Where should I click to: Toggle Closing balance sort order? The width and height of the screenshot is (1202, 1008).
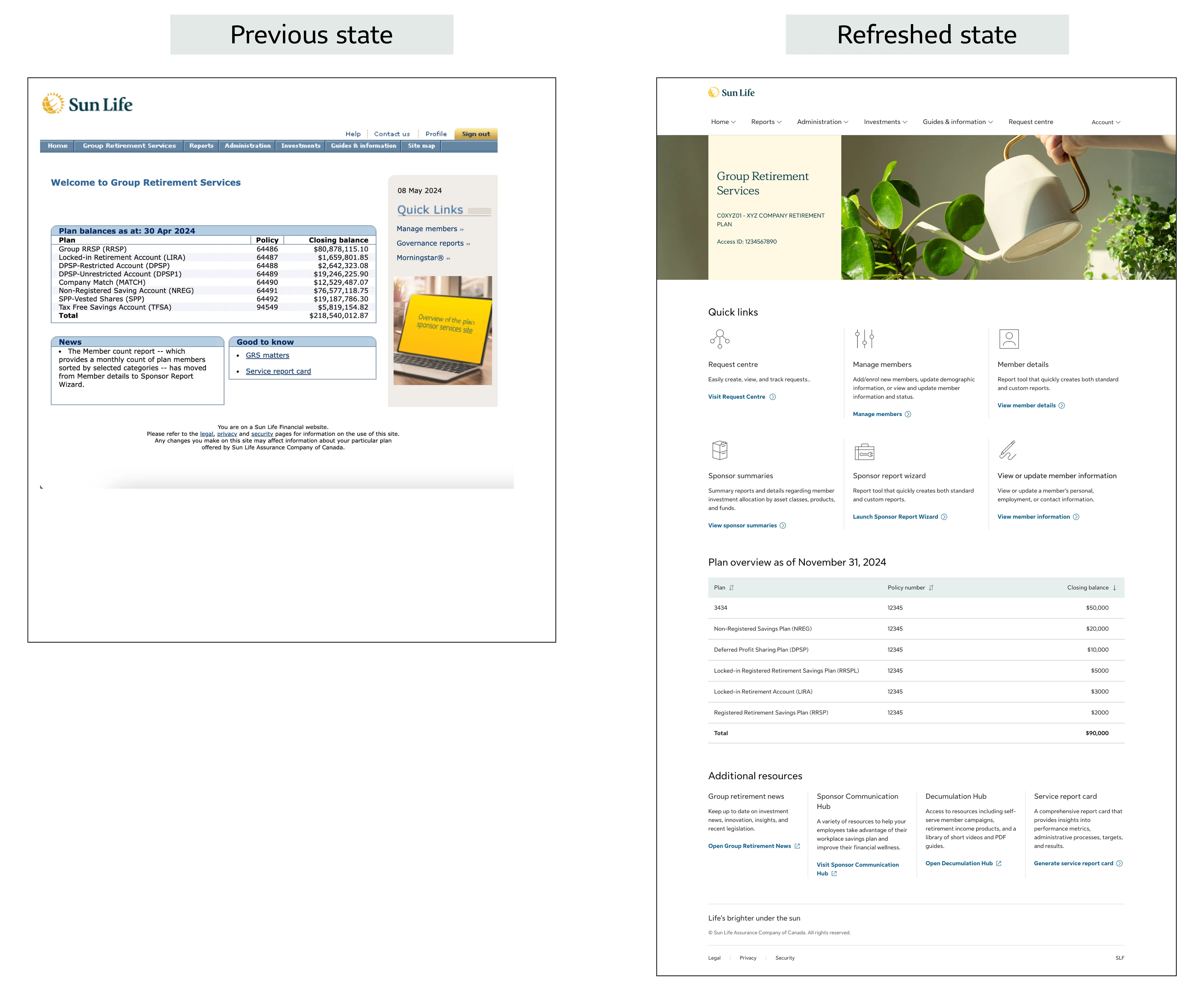(x=1114, y=587)
